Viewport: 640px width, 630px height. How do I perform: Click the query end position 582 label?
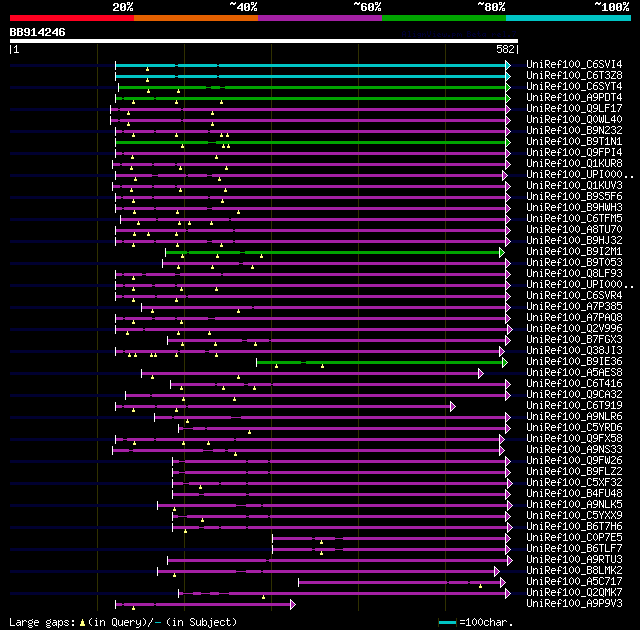(505, 49)
